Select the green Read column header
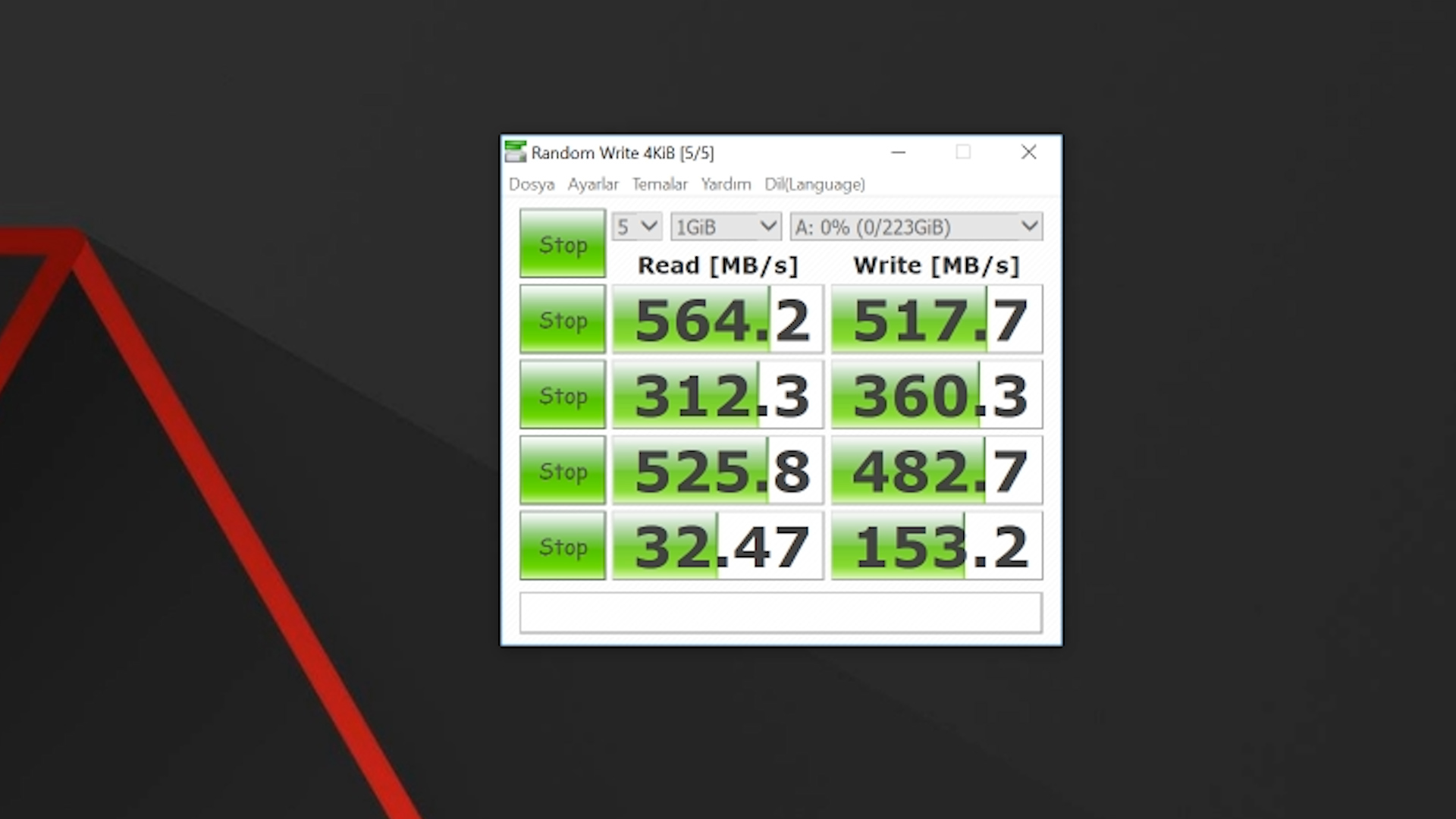Image resolution: width=1456 pixels, height=819 pixels. click(718, 265)
